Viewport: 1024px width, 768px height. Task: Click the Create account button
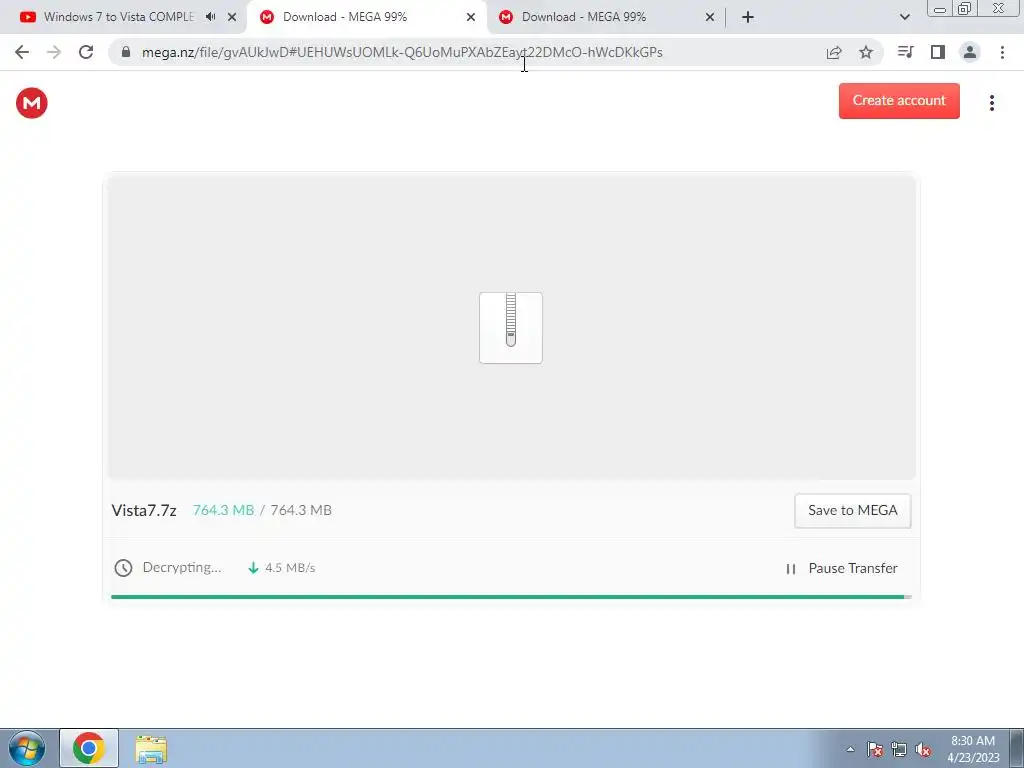[899, 101]
